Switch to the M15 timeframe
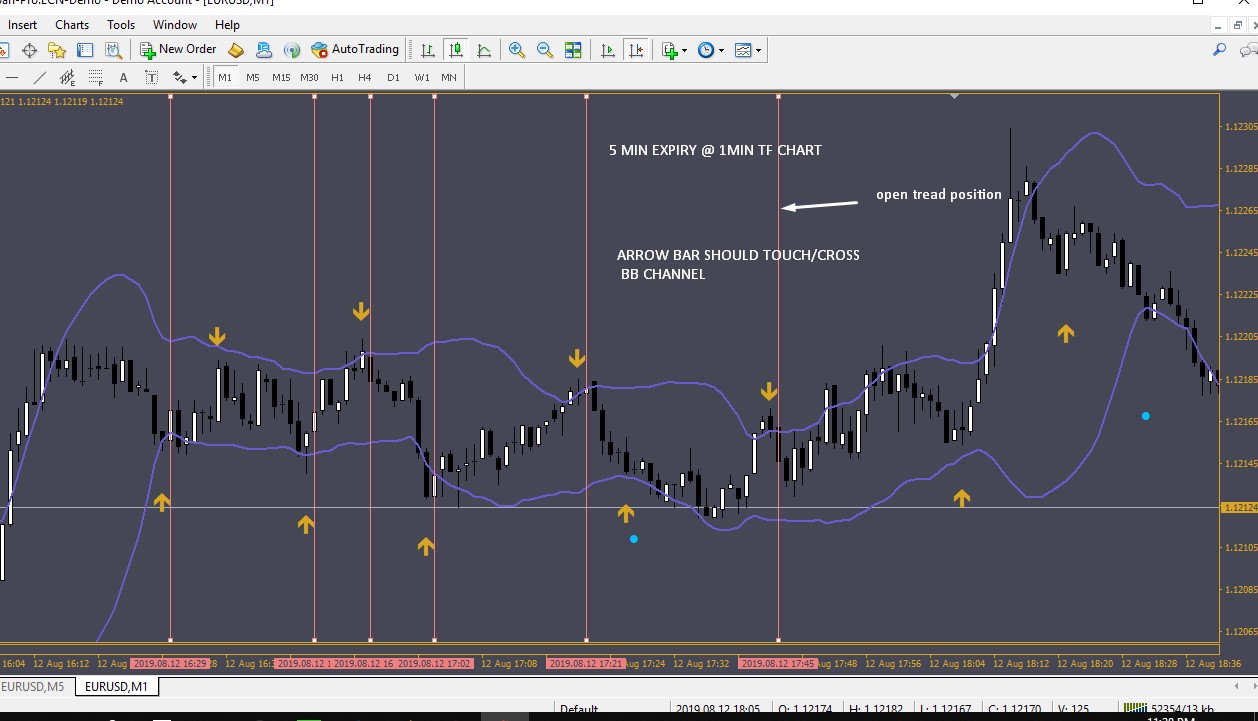Image resolution: width=1258 pixels, height=721 pixels. pyautogui.click(x=281, y=77)
